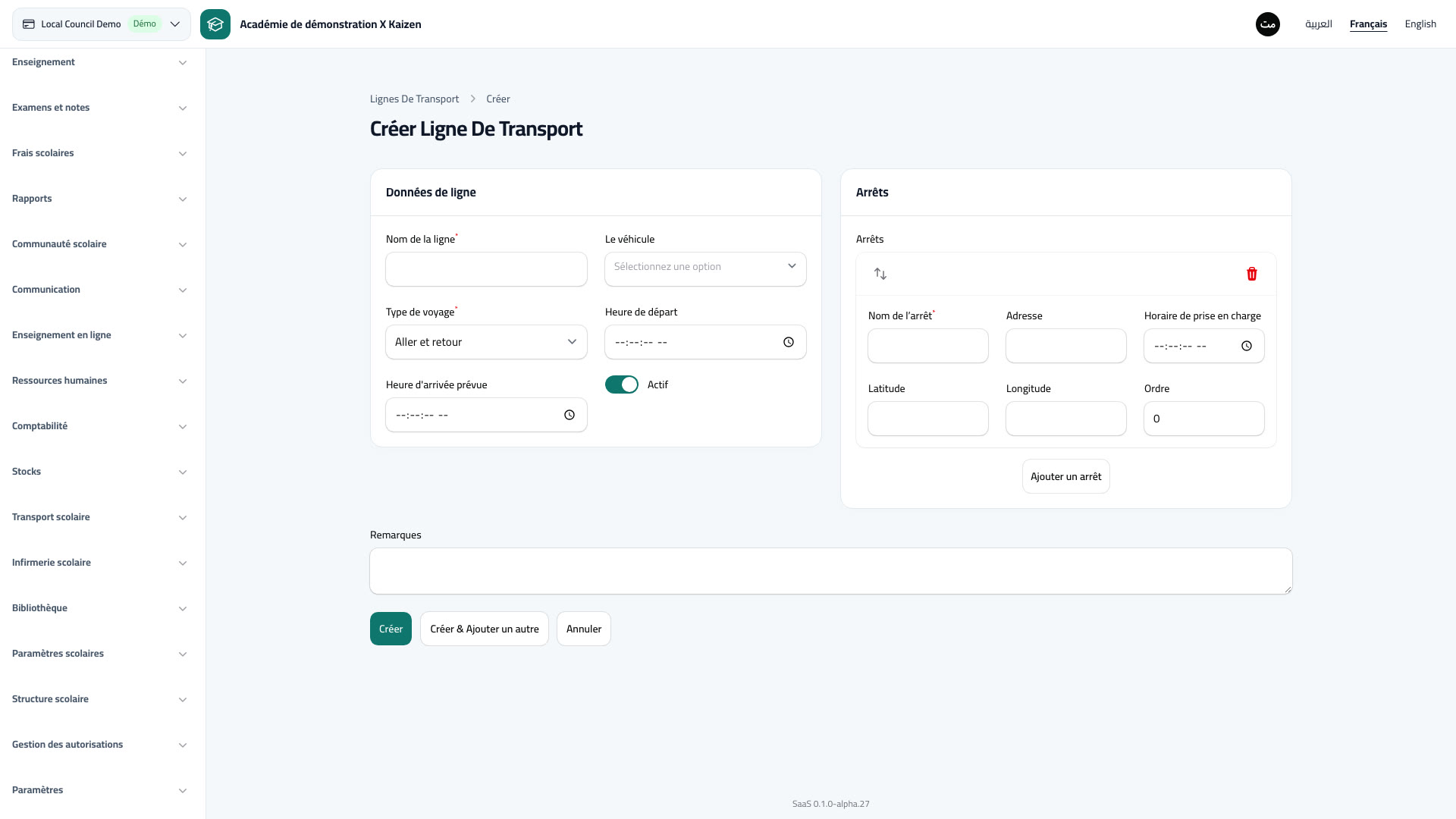Expand the Enseignement sidebar section

[x=99, y=62]
